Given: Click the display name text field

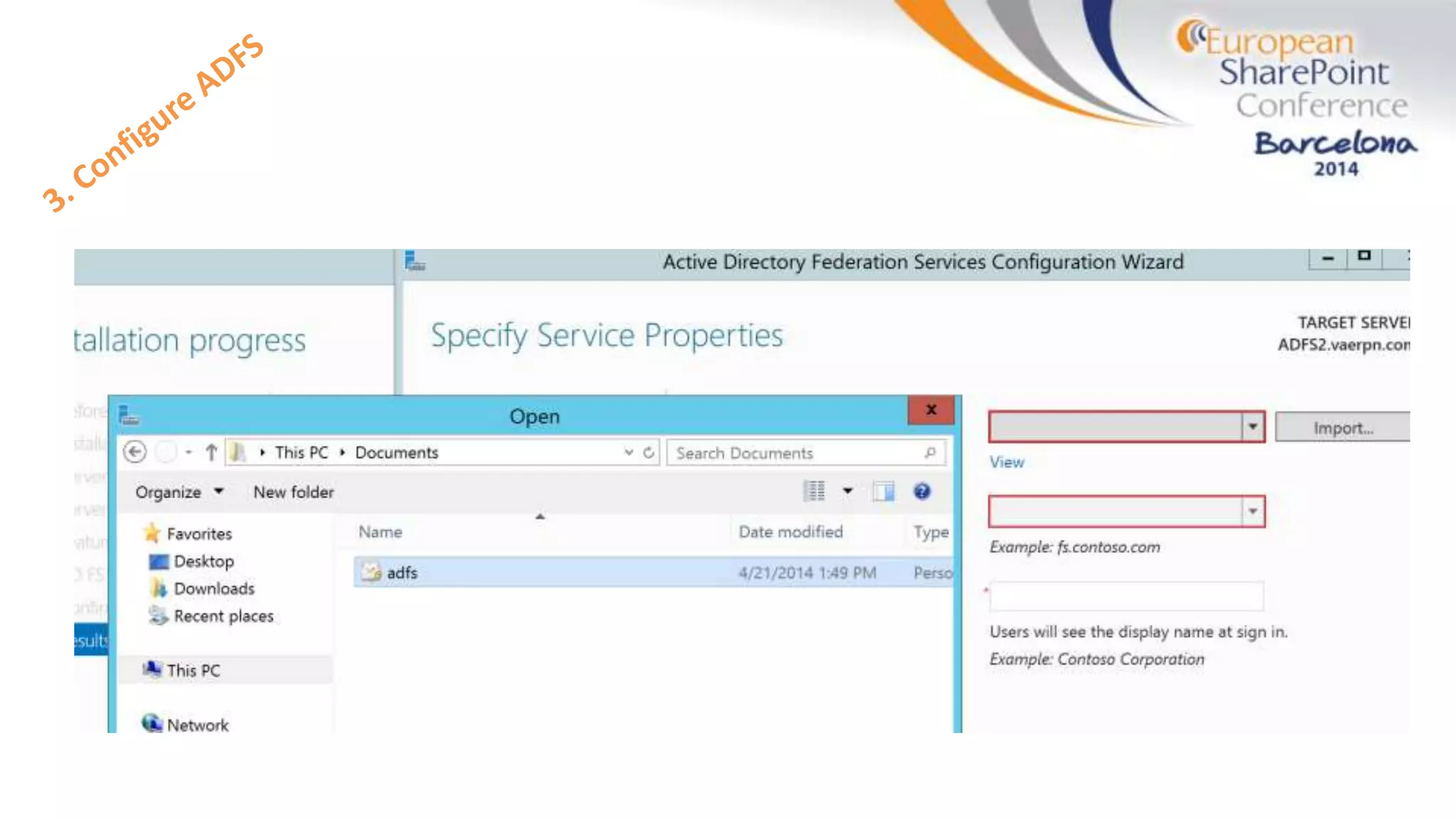Looking at the screenshot, I should coord(1126,596).
